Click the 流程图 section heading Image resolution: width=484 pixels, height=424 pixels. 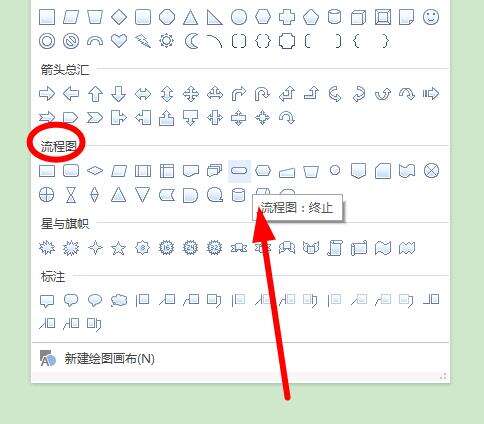[x=58, y=146]
